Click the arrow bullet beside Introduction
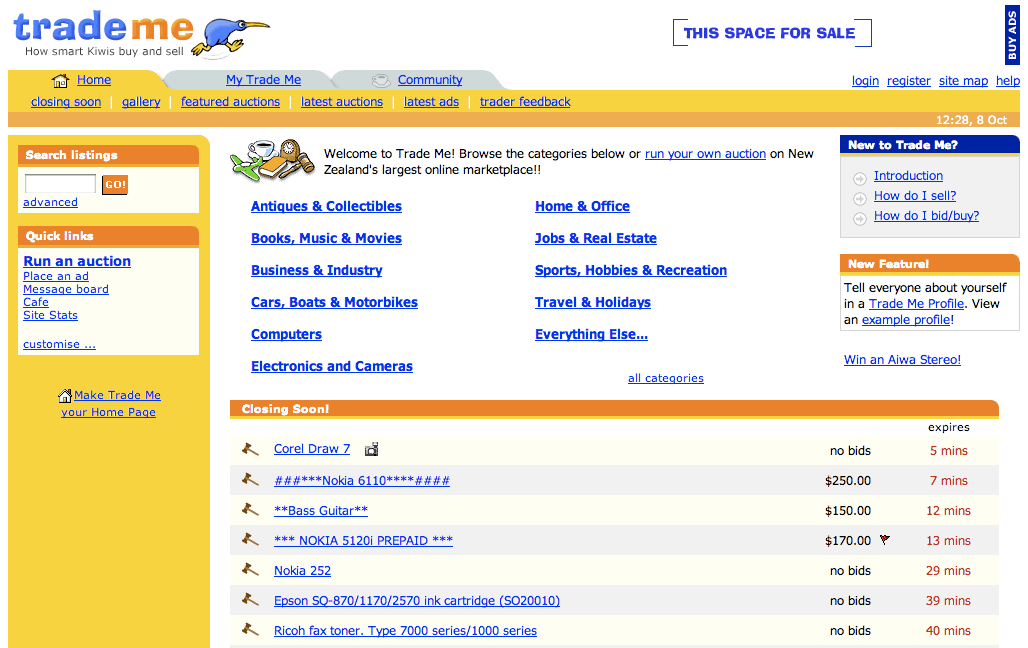This screenshot has width=1028, height=648. [860, 178]
